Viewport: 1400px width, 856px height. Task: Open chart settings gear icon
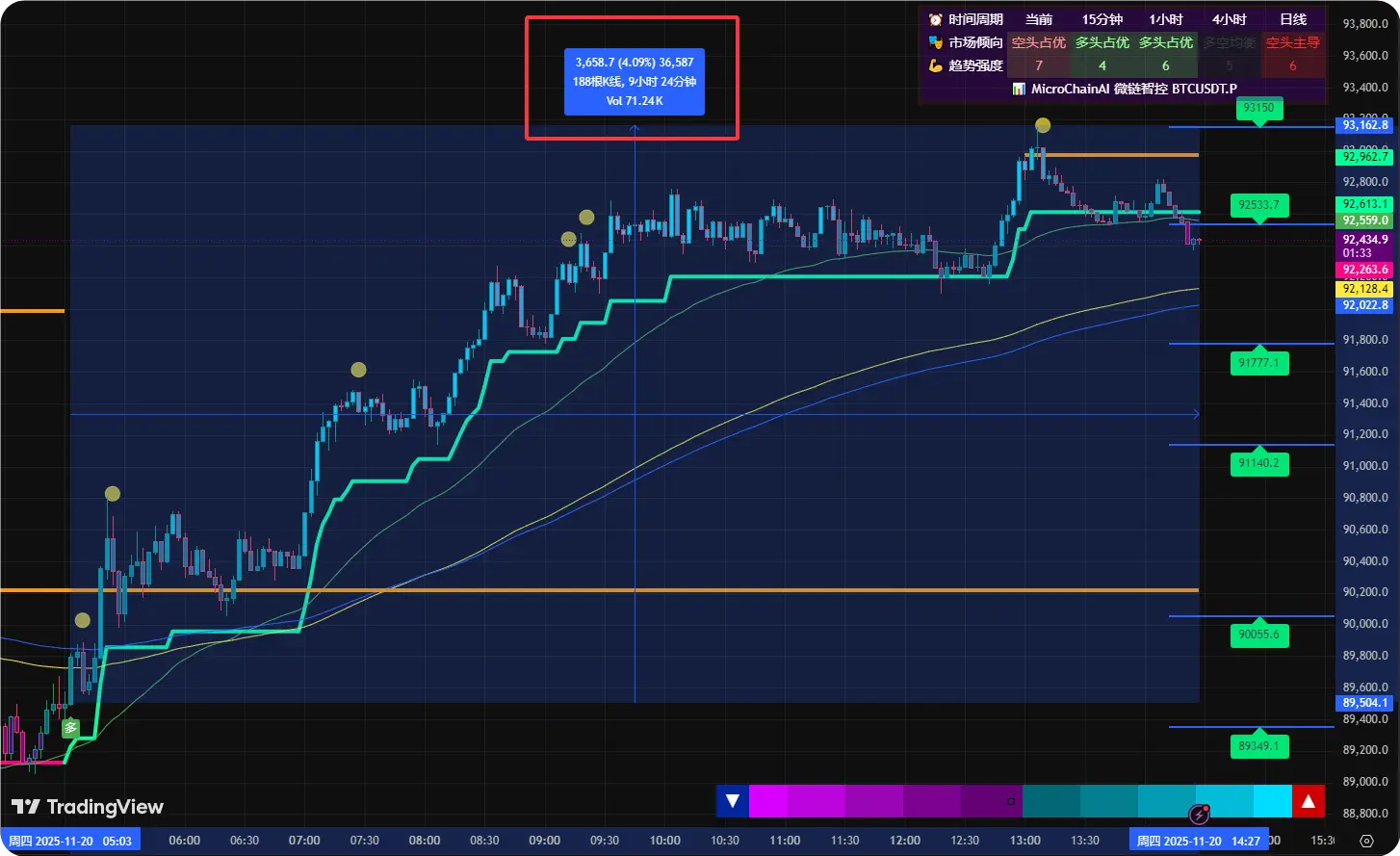pyautogui.click(x=1366, y=841)
